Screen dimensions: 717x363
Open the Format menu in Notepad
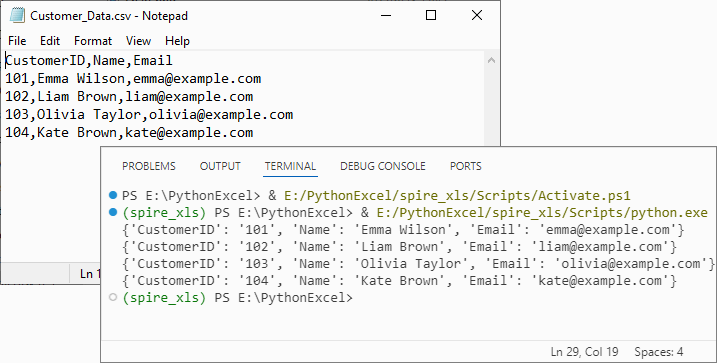click(x=93, y=41)
